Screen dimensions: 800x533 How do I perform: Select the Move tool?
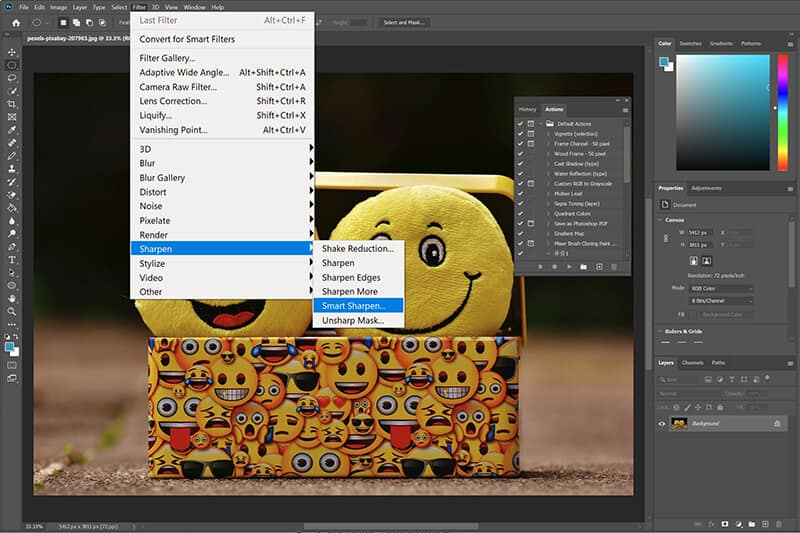[12, 51]
